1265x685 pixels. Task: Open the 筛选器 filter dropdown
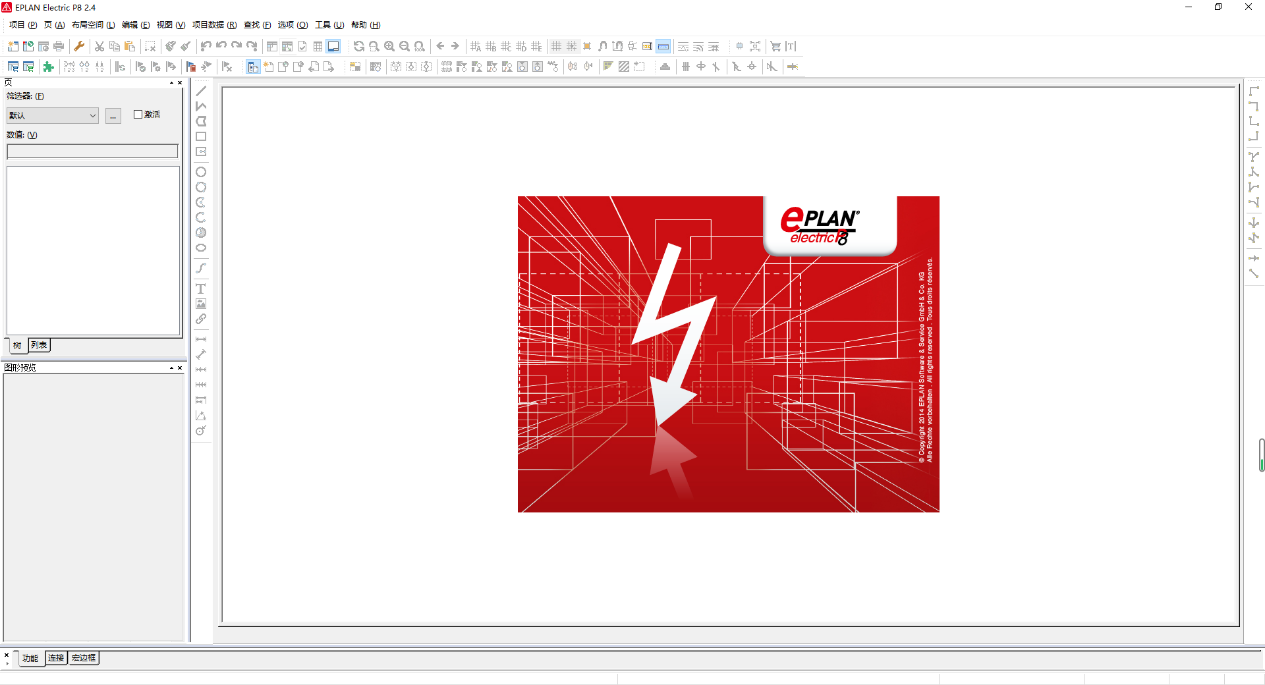tap(52, 116)
